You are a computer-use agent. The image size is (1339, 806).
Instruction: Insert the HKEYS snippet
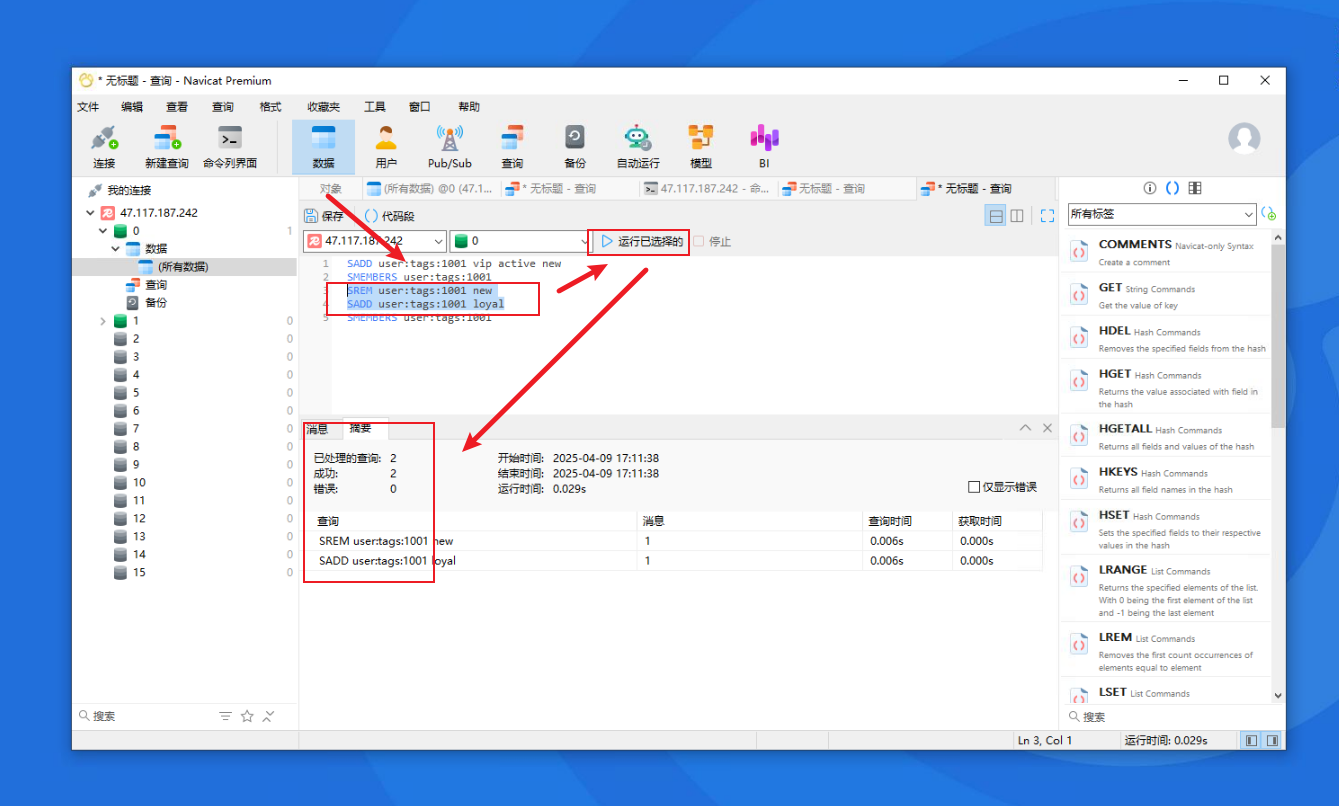[x=1166, y=479]
